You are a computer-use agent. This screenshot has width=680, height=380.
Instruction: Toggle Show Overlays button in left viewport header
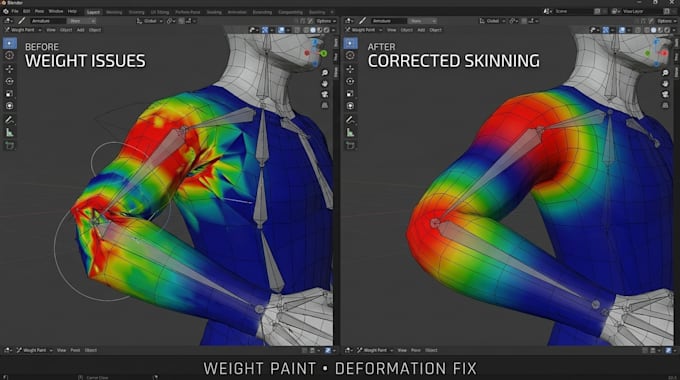tap(281, 30)
